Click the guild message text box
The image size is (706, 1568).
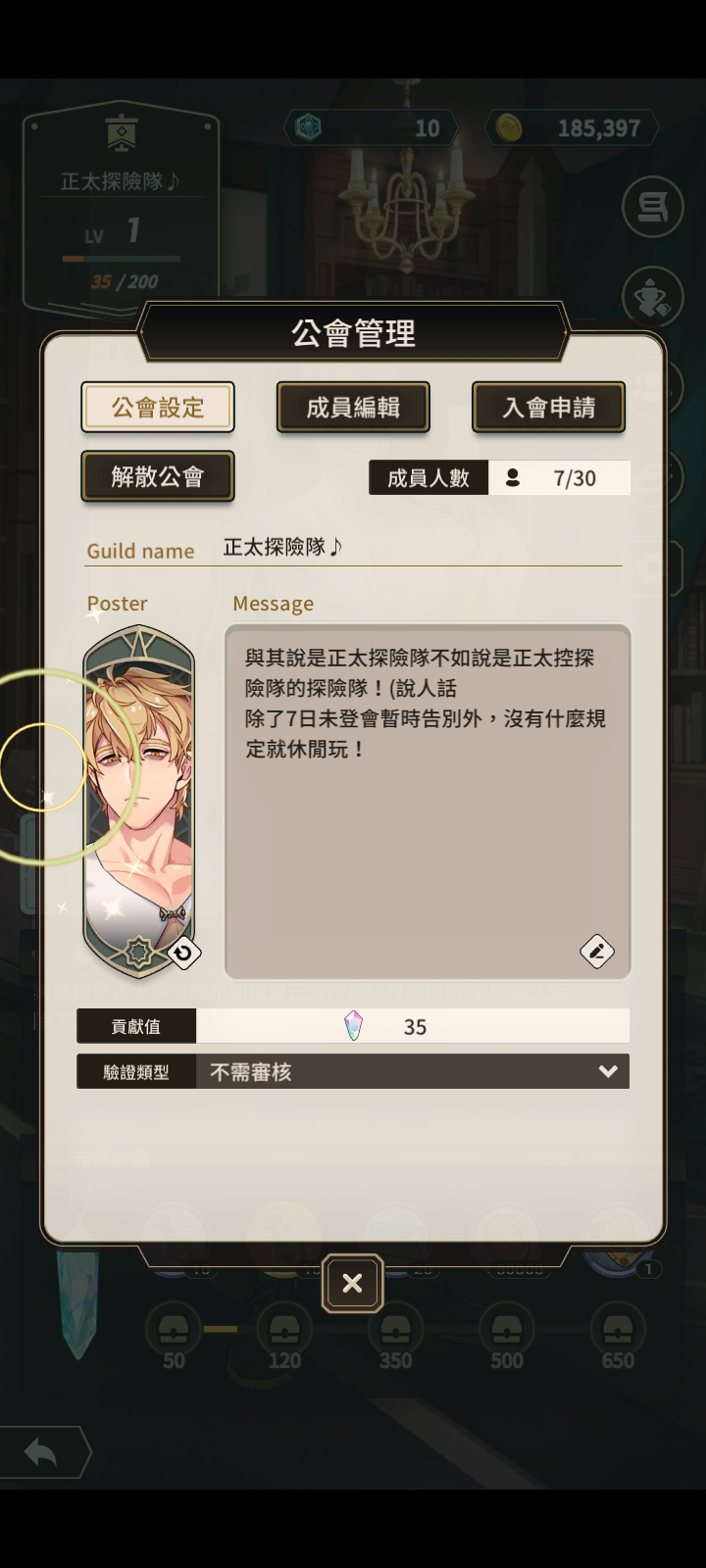coord(428,802)
